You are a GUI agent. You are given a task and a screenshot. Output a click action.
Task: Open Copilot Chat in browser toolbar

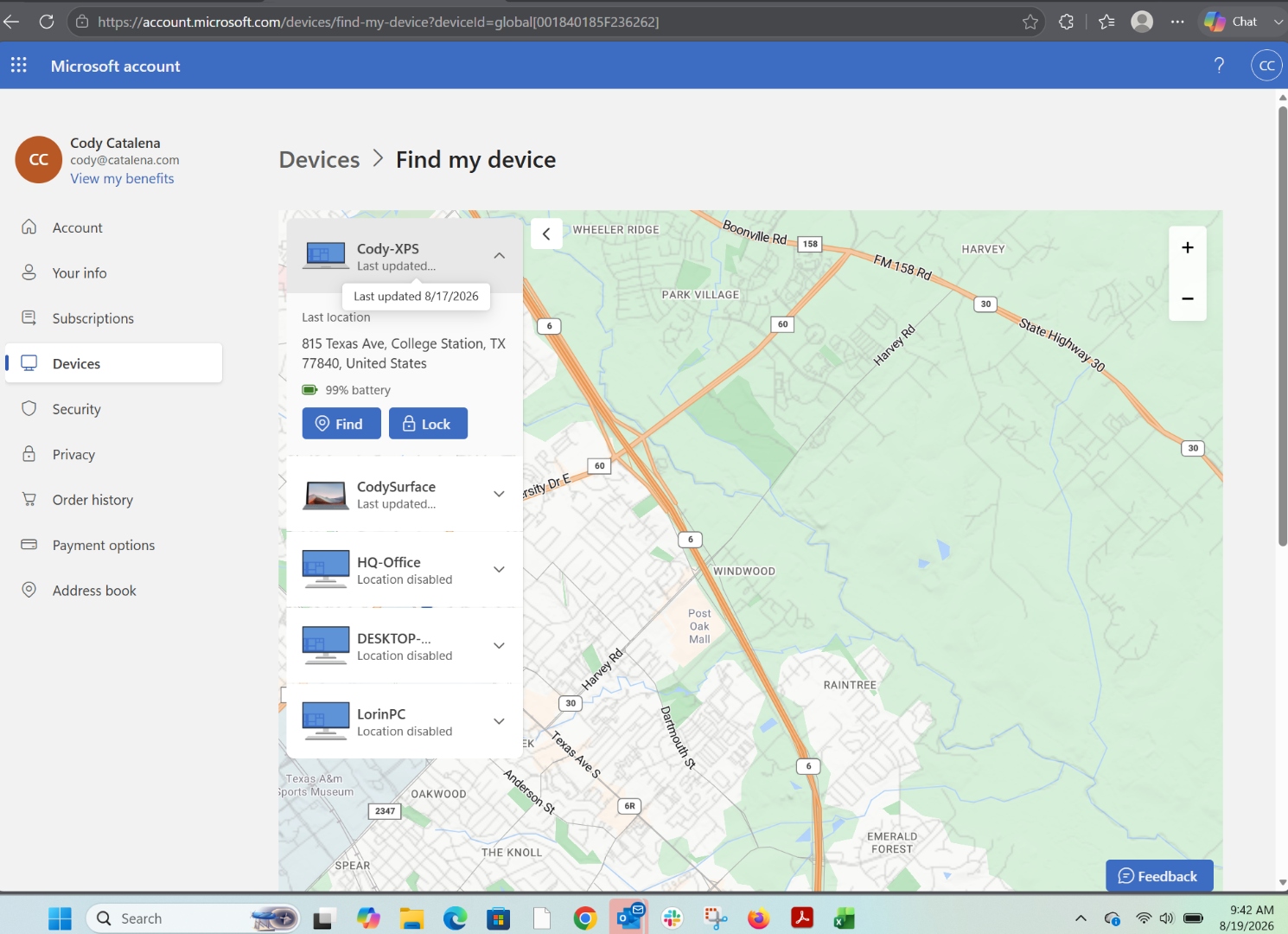coord(1231,22)
